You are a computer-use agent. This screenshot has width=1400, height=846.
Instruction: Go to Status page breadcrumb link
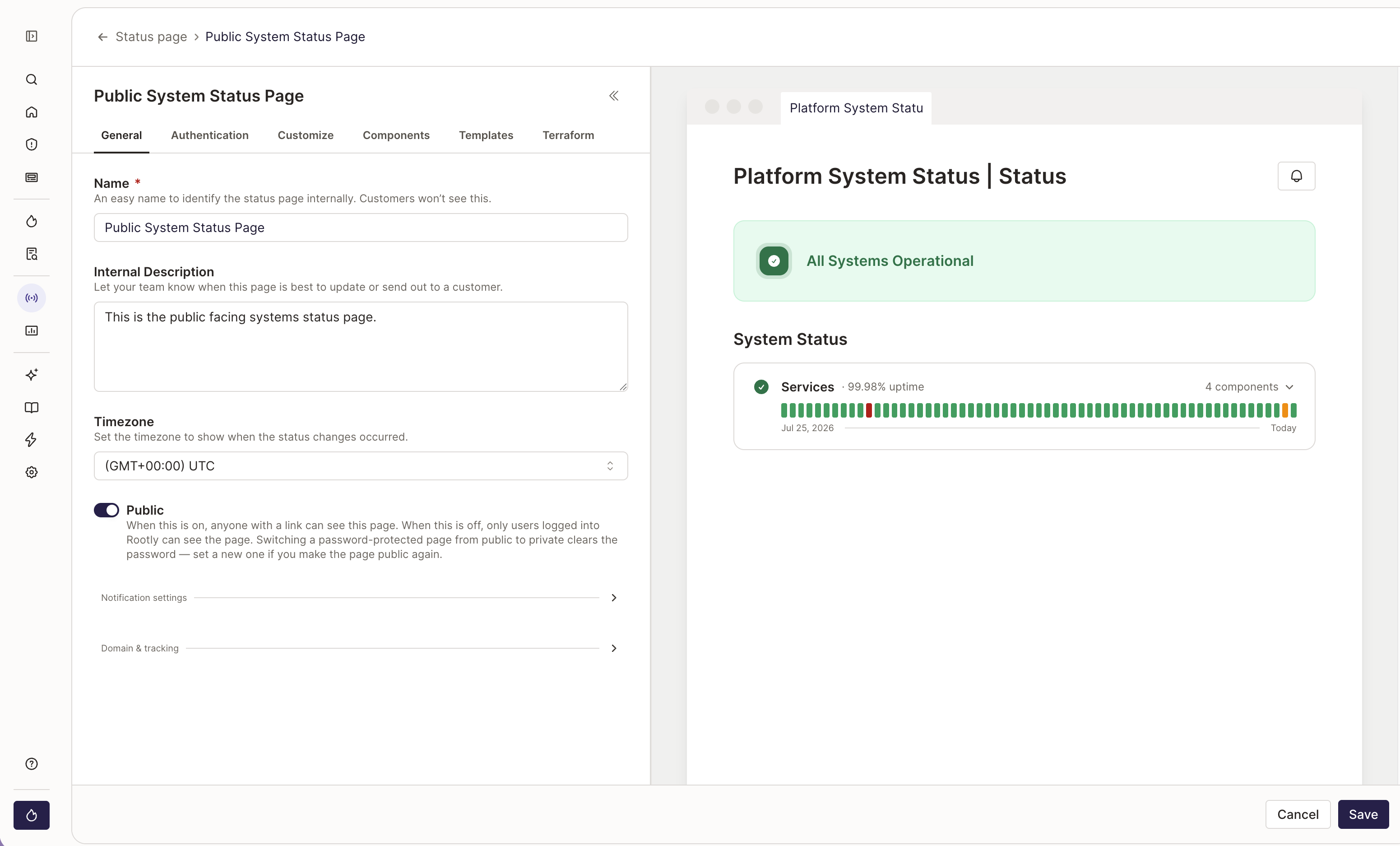click(151, 37)
